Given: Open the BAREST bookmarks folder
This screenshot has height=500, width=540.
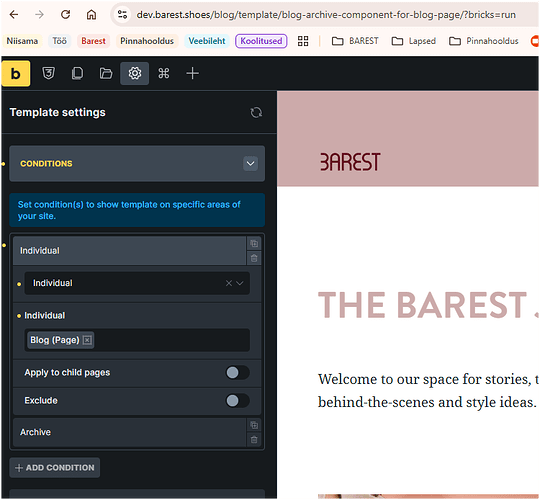Looking at the screenshot, I should pyautogui.click(x=355, y=41).
